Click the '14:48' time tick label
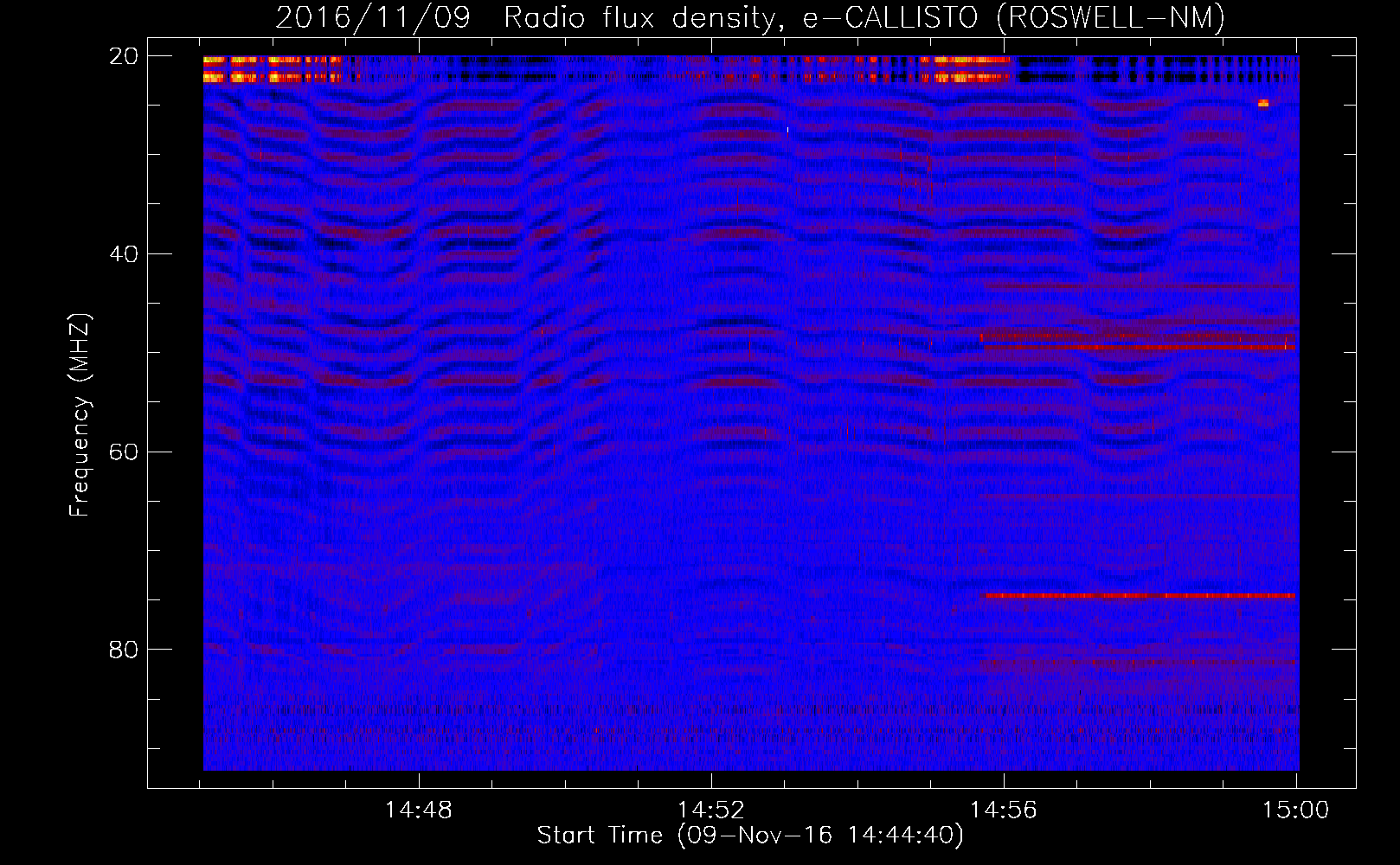The height and width of the screenshot is (865, 1400). [419, 811]
